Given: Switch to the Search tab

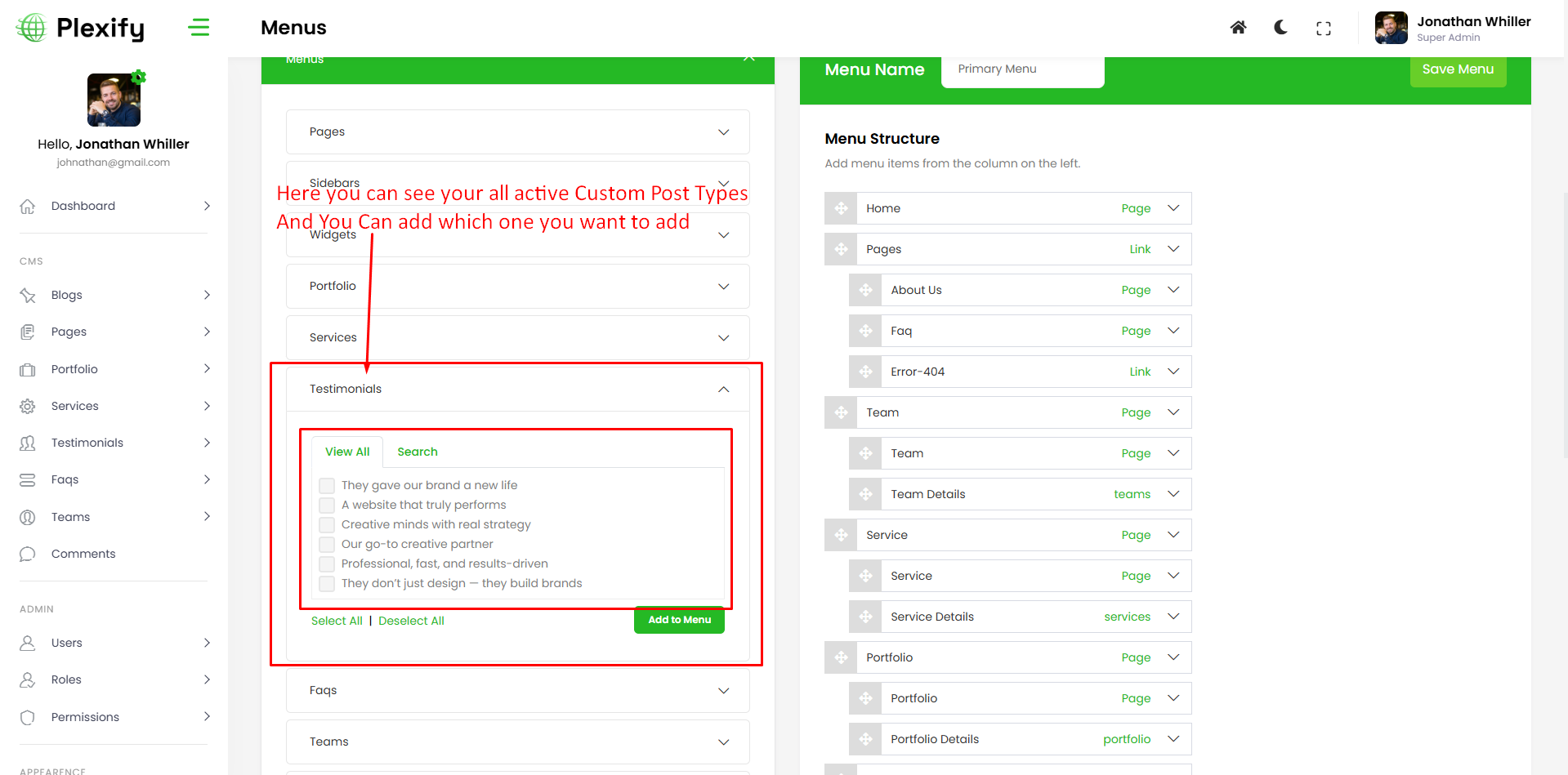Looking at the screenshot, I should pyautogui.click(x=417, y=452).
